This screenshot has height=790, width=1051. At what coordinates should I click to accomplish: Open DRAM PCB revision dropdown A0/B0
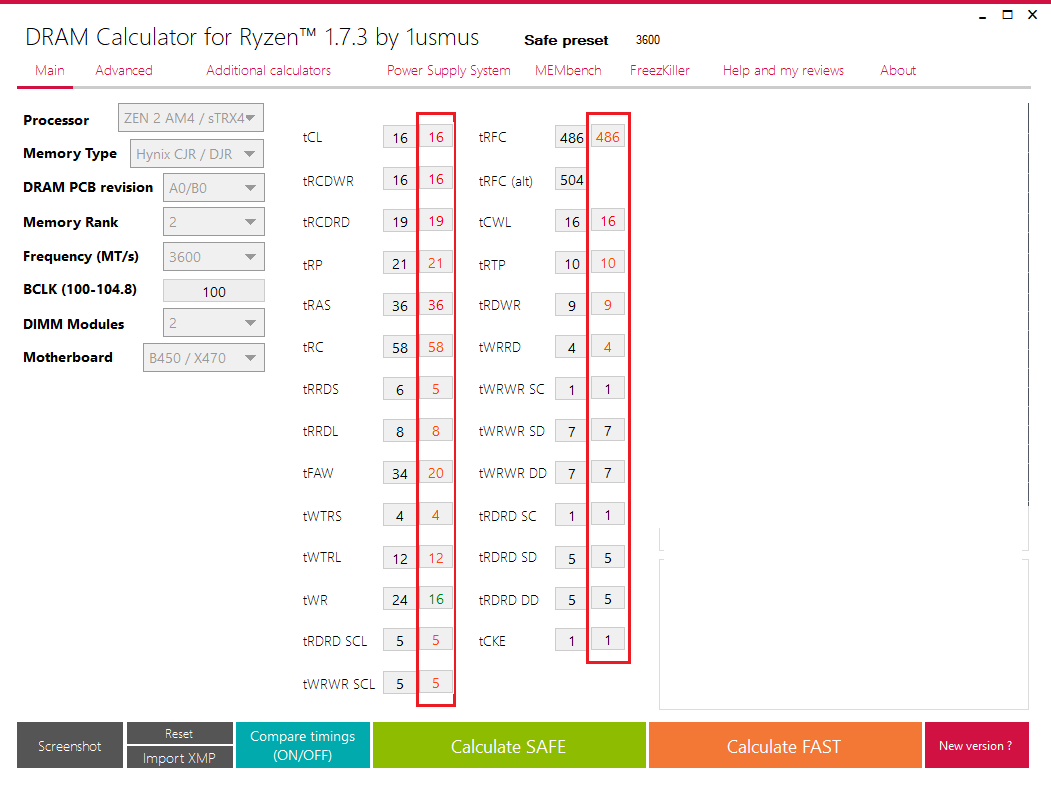[214, 188]
